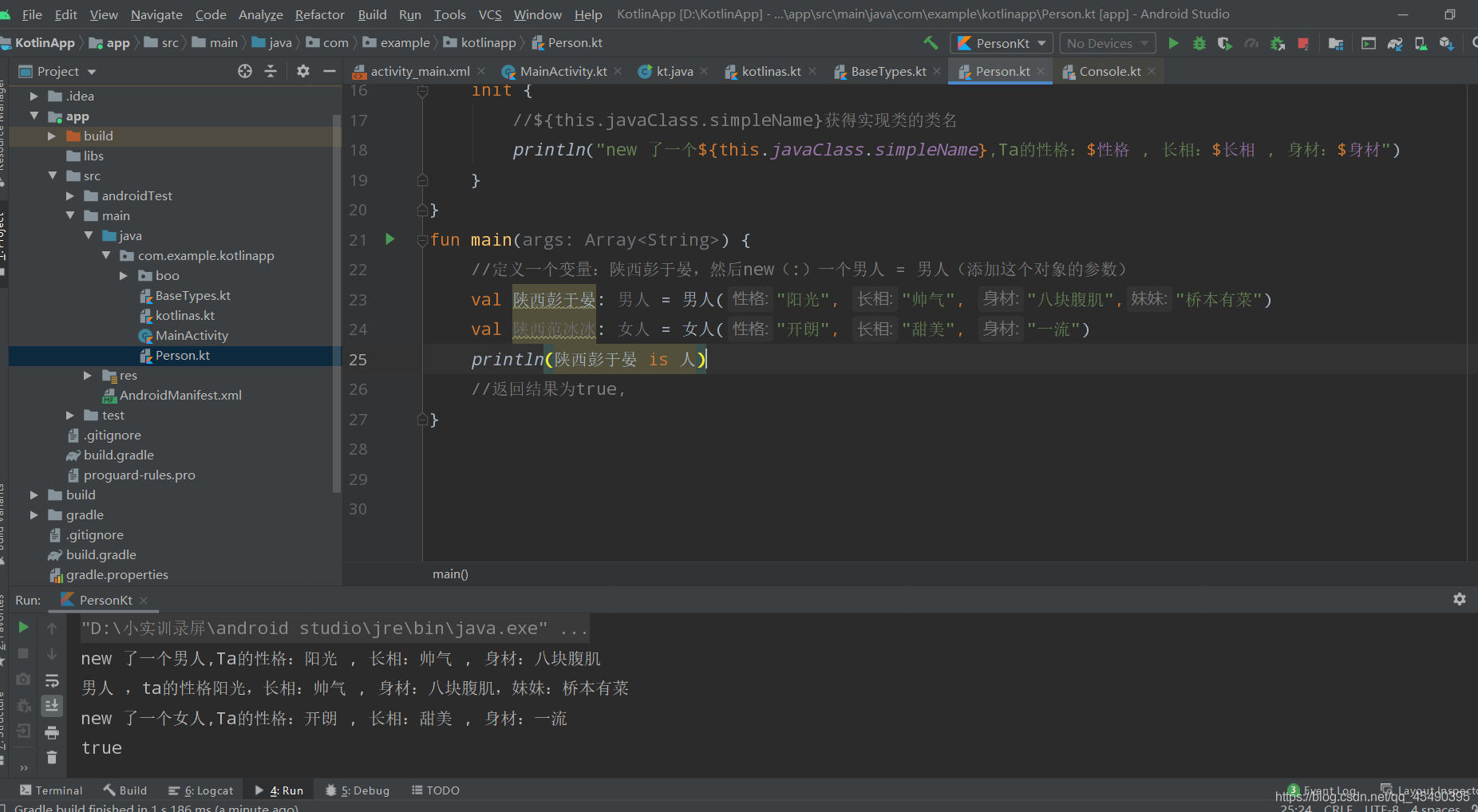Open the TODO tool window

tap(436, 790)
